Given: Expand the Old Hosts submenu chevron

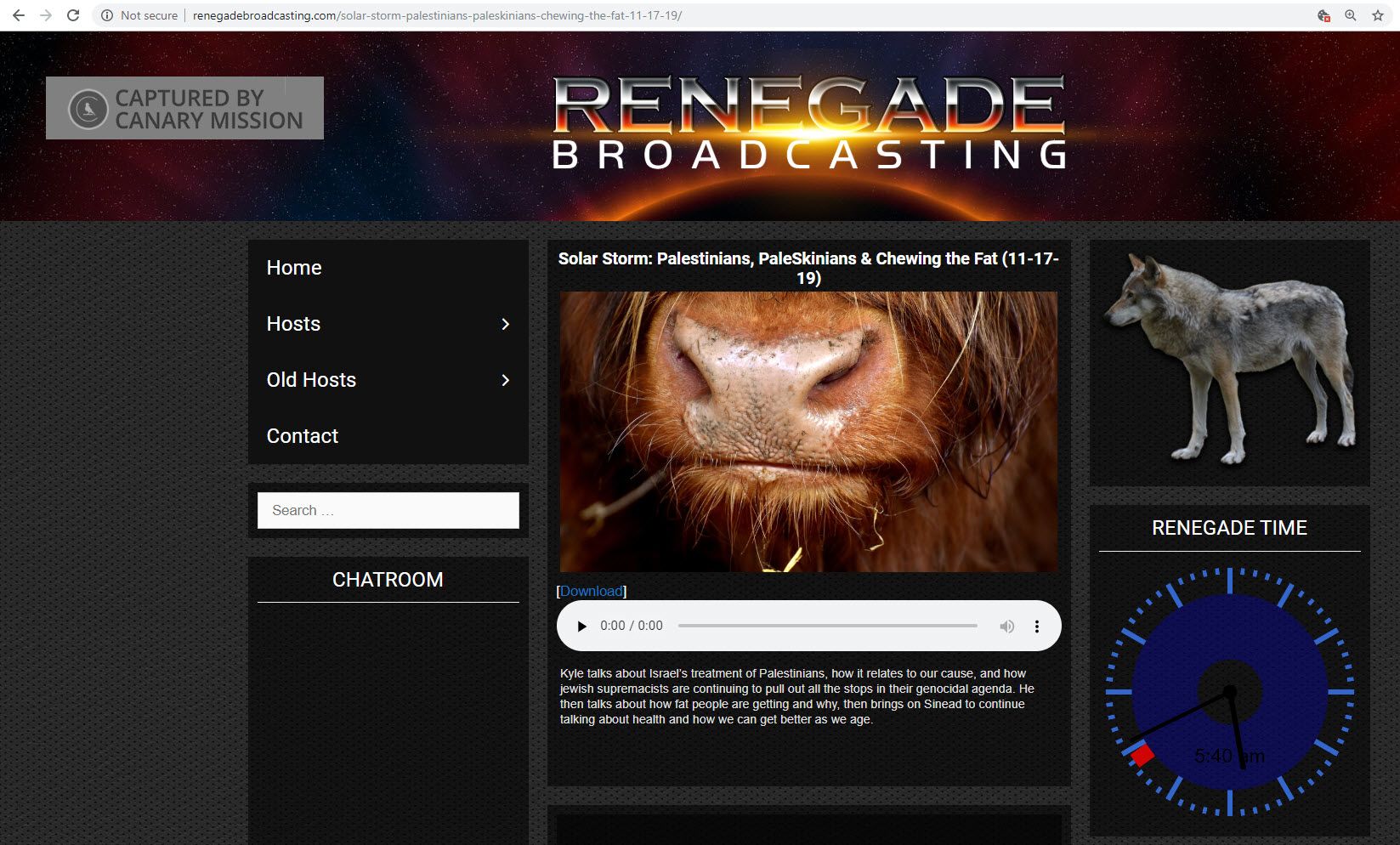Looking at the screenshot, I should tap(505, 380).
